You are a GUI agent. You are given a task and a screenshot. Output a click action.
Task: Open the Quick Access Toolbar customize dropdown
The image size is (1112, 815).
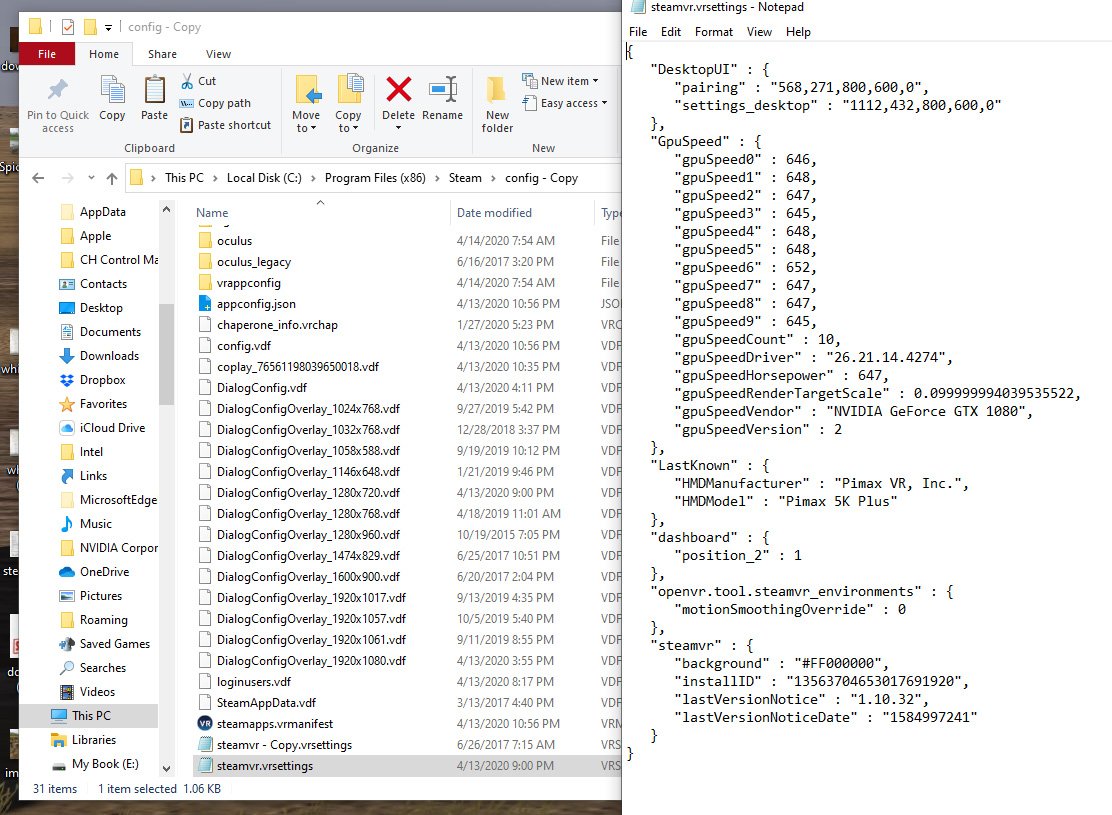[109, 28]
